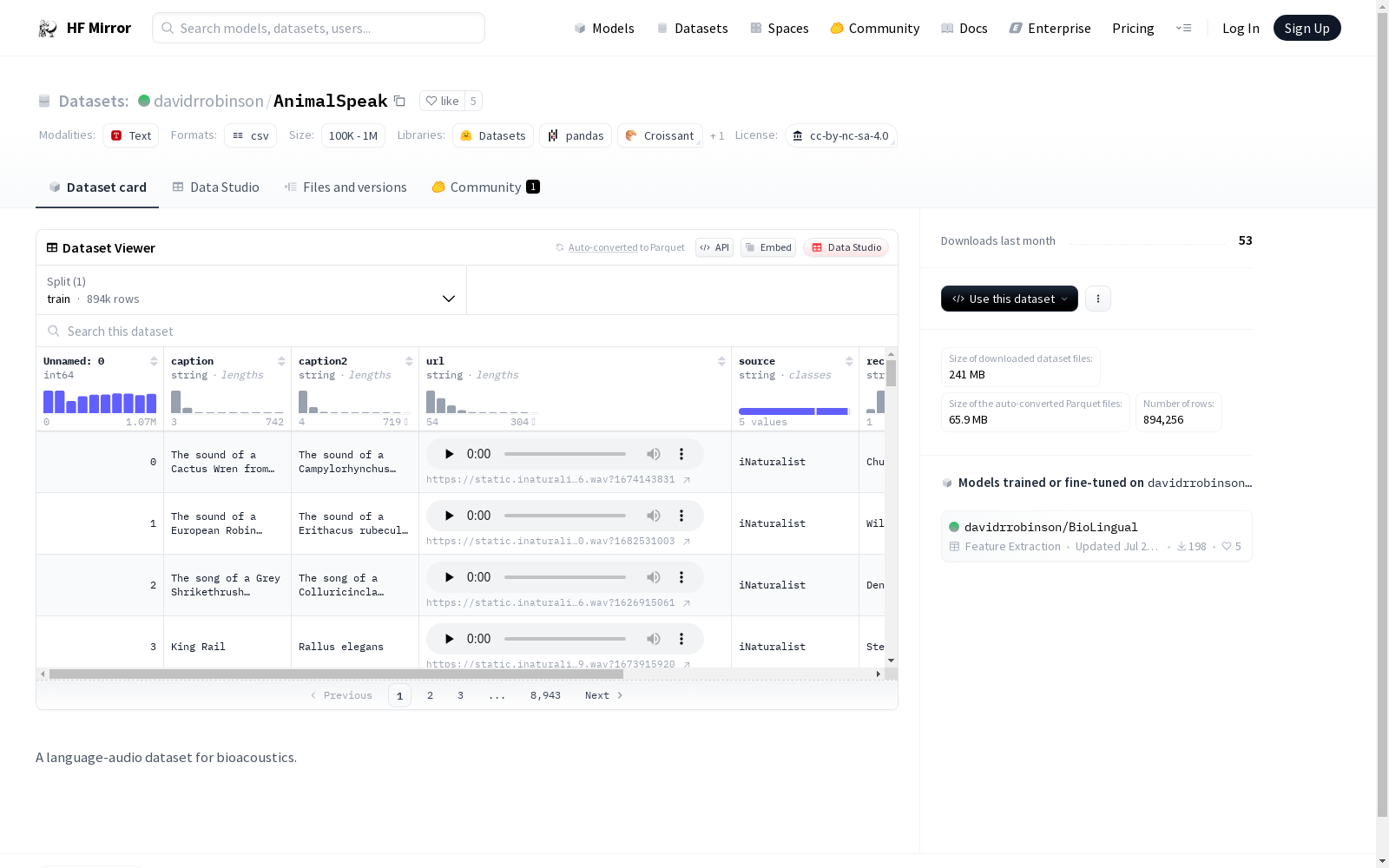1389x868 pixels.
Task: Sort by the caption column
Action: point(281,361)
